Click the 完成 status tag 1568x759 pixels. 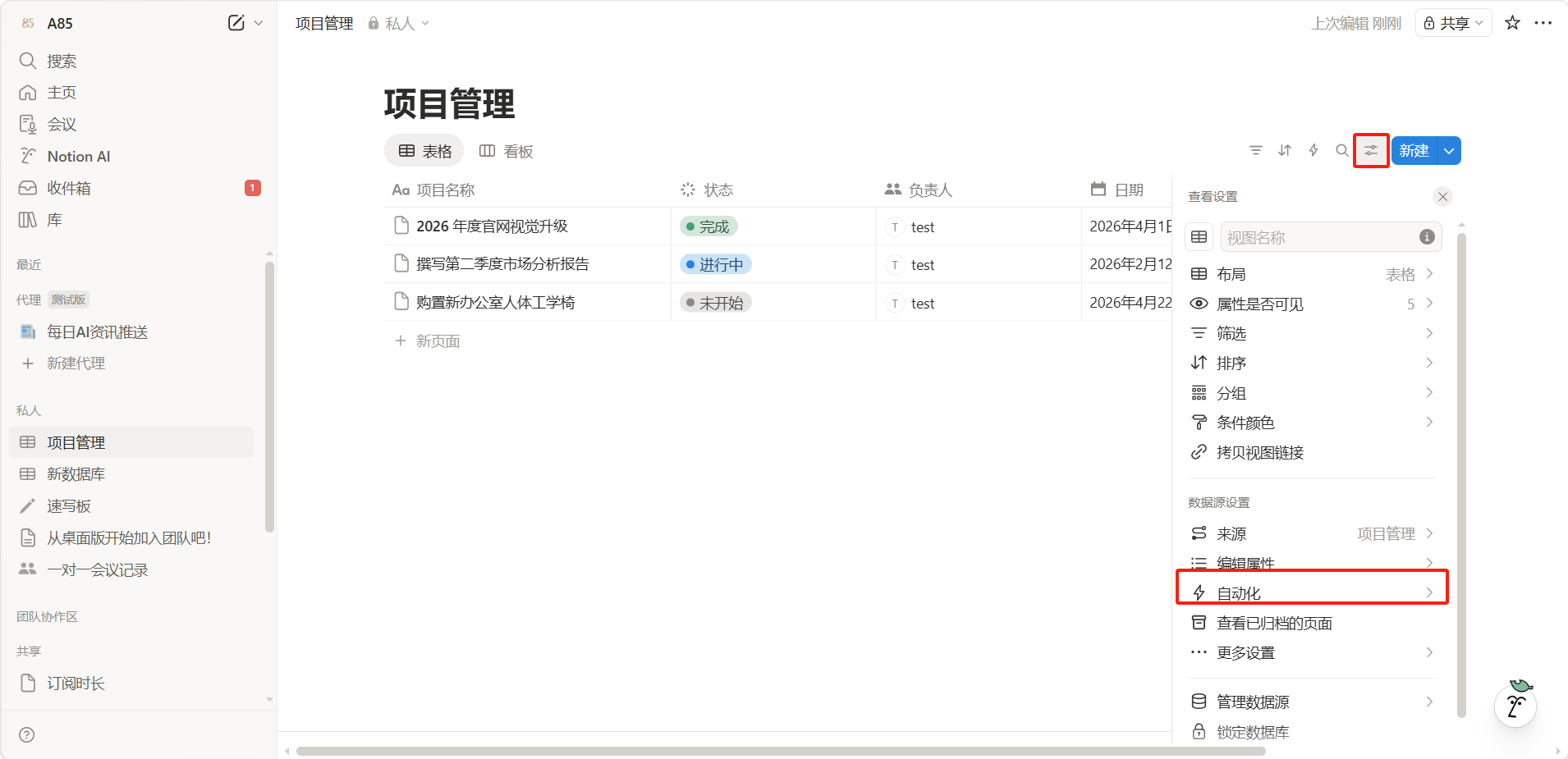tap(708, 226)
